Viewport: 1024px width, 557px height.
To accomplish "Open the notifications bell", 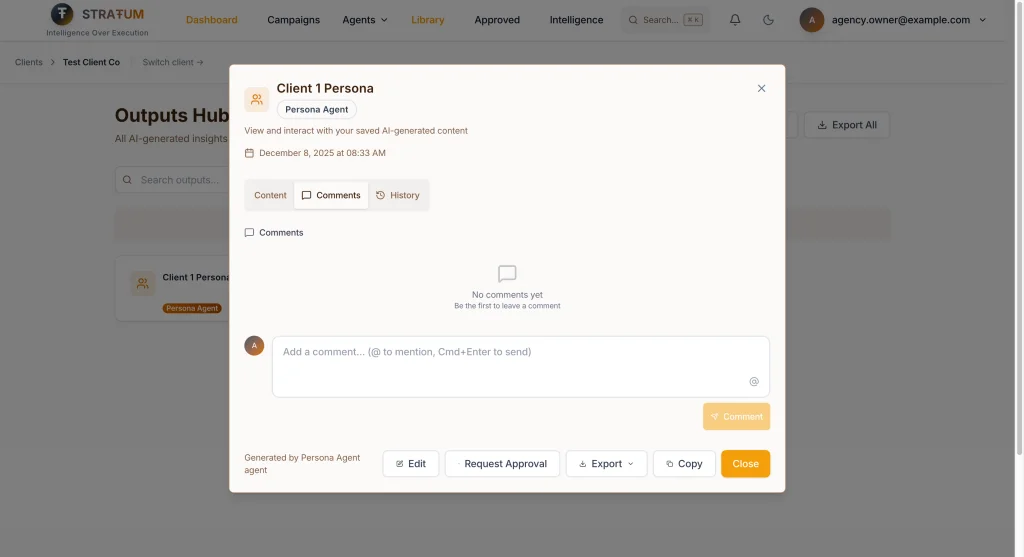I will pos(735,20).
